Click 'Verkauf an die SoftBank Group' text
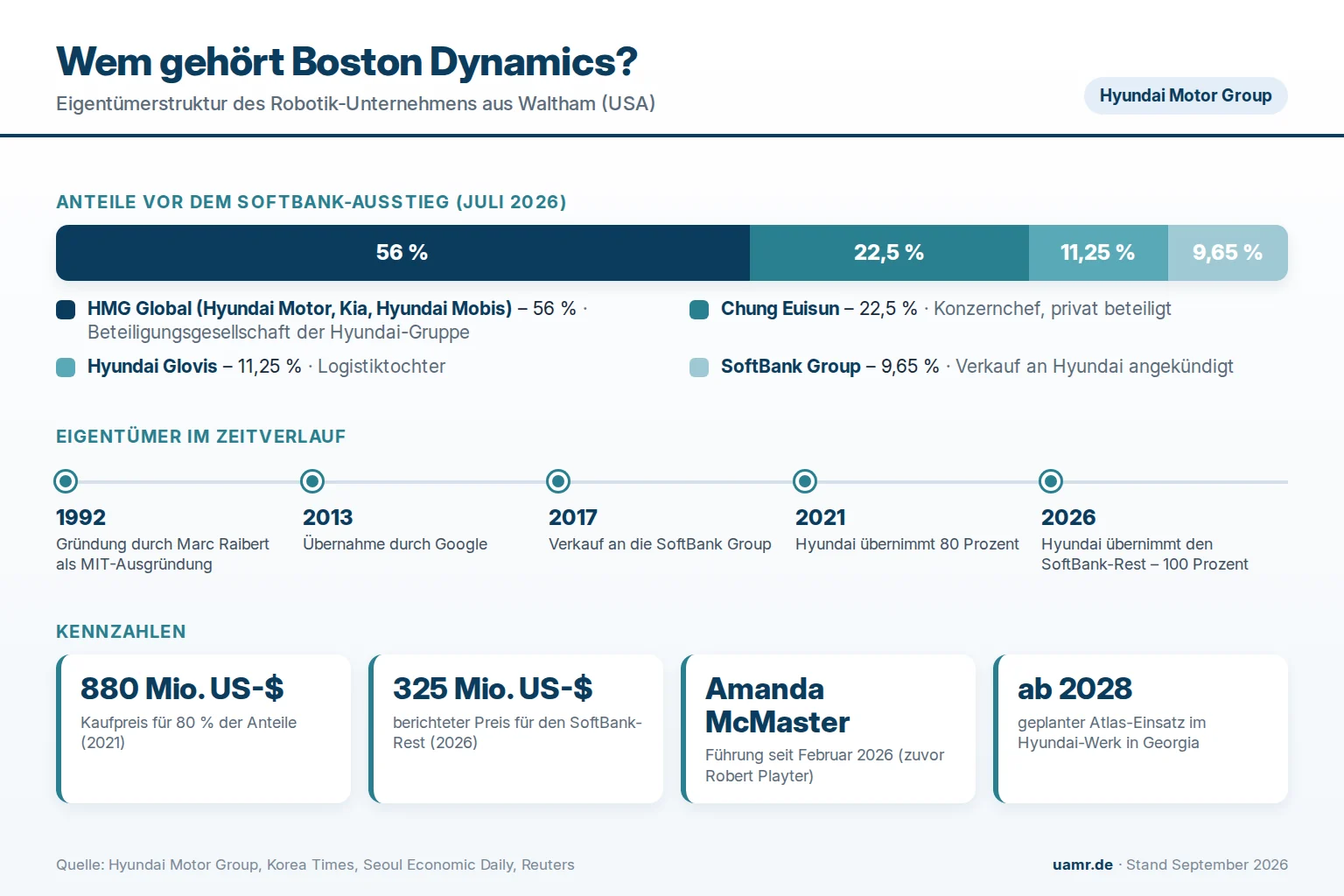 660,544
